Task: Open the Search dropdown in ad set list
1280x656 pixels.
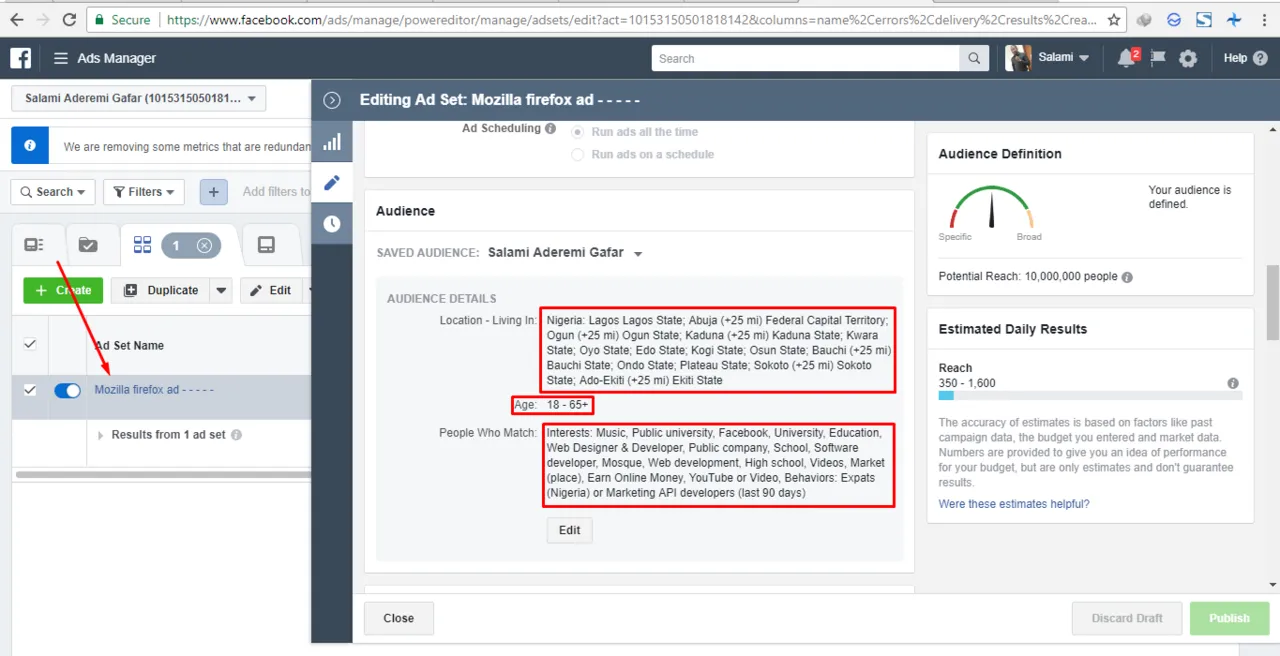Action: point(53,191)
